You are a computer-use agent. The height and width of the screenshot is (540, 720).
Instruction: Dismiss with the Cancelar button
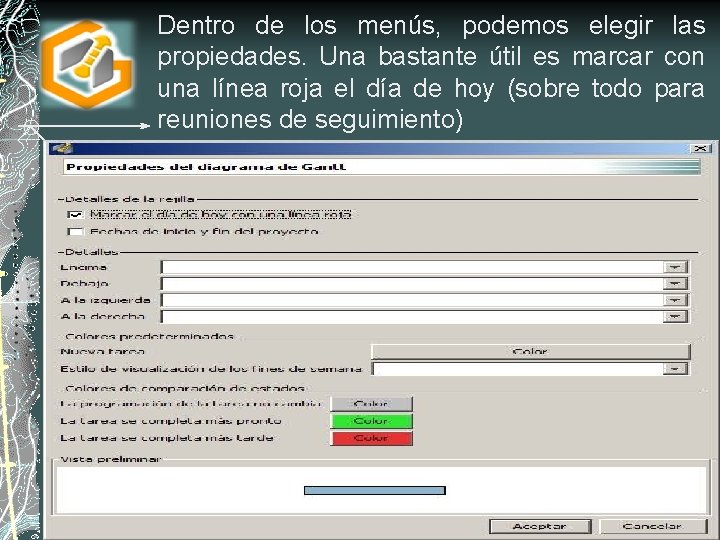652,526
